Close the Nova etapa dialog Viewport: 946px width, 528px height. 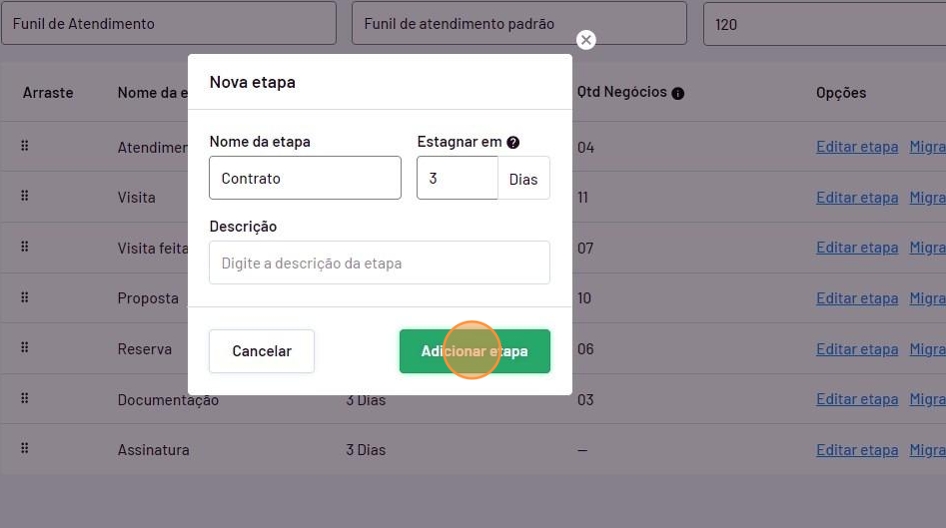tap(586, 40)
